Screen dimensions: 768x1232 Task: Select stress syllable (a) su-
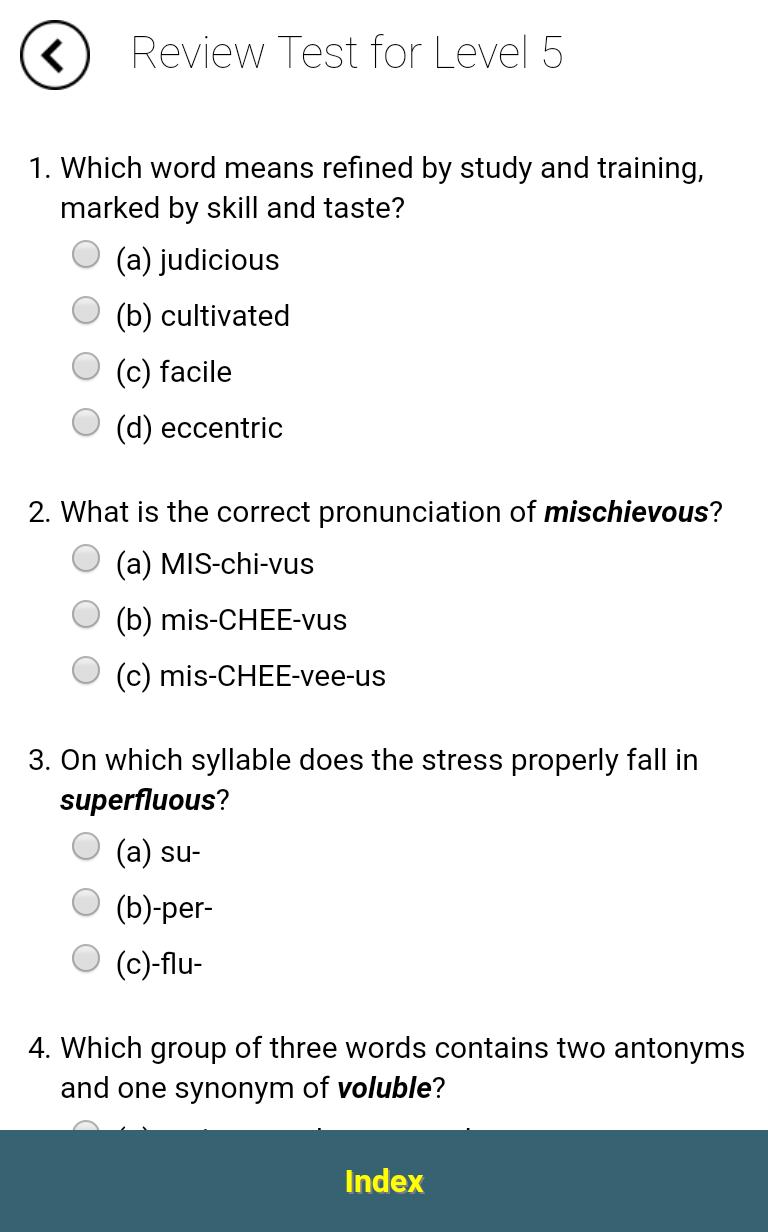point(86,846)
